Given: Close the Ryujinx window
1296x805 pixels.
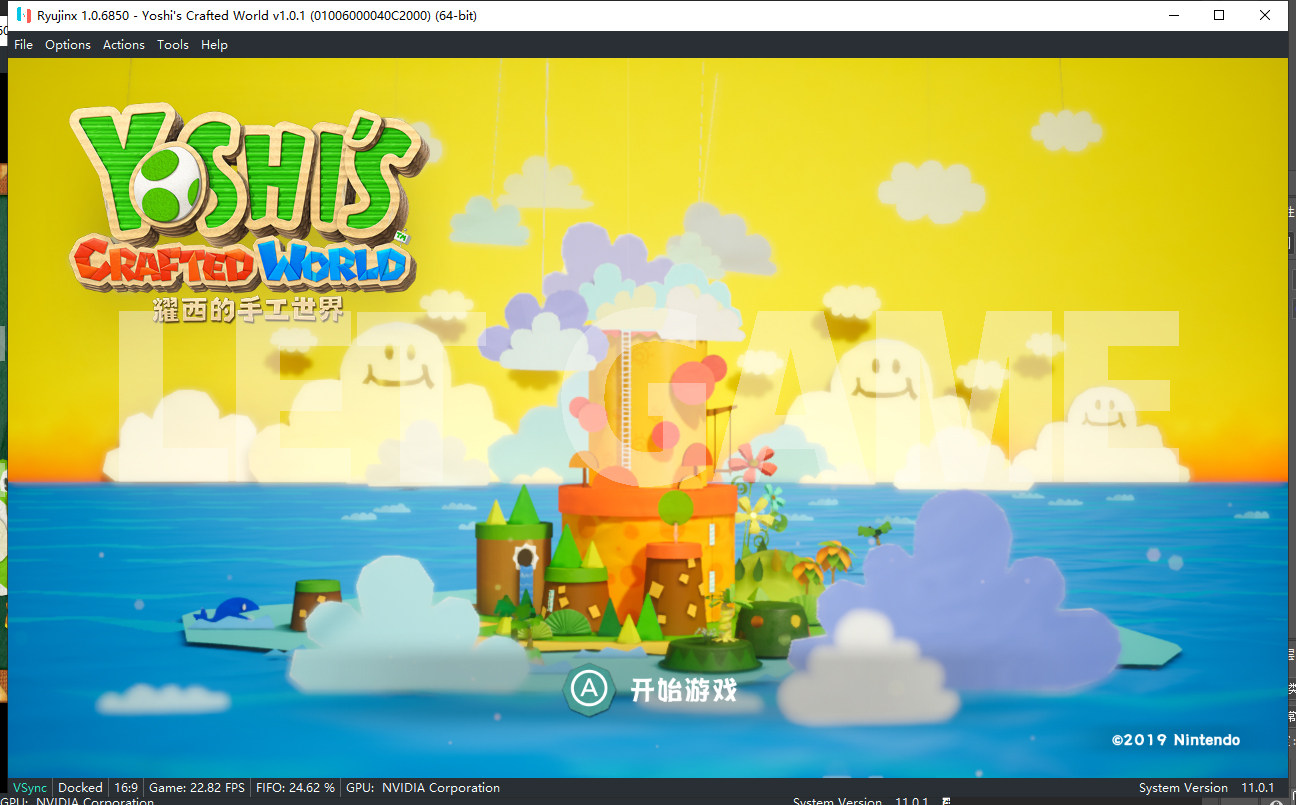Looking at the screenshot, I should (x=1266, y=15).
